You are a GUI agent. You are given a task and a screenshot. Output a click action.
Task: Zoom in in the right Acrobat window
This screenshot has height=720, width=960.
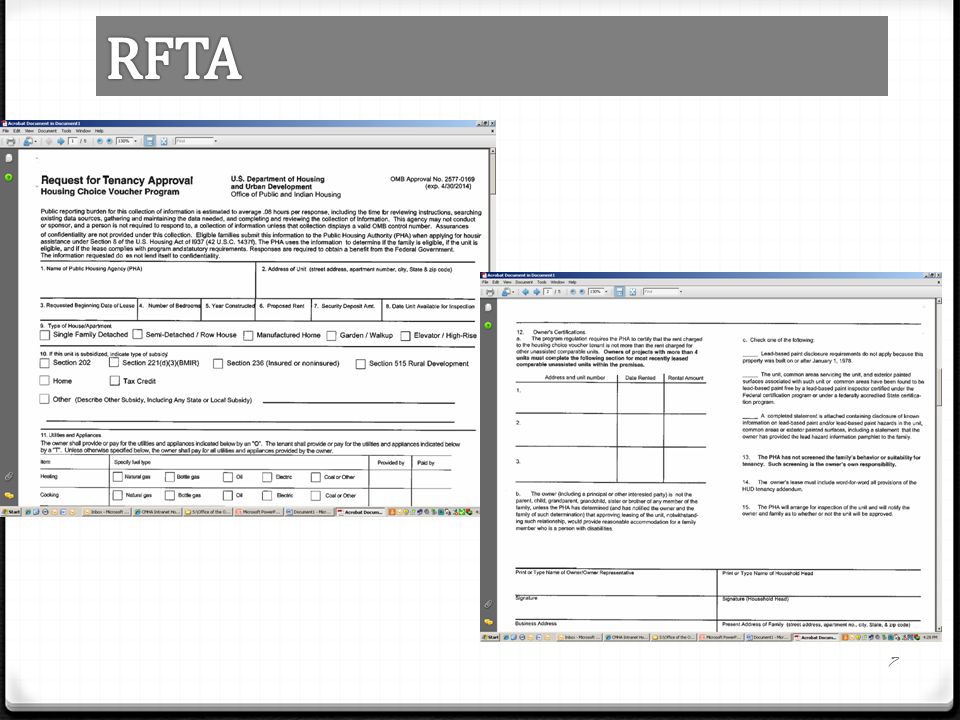tap(582, 291)
